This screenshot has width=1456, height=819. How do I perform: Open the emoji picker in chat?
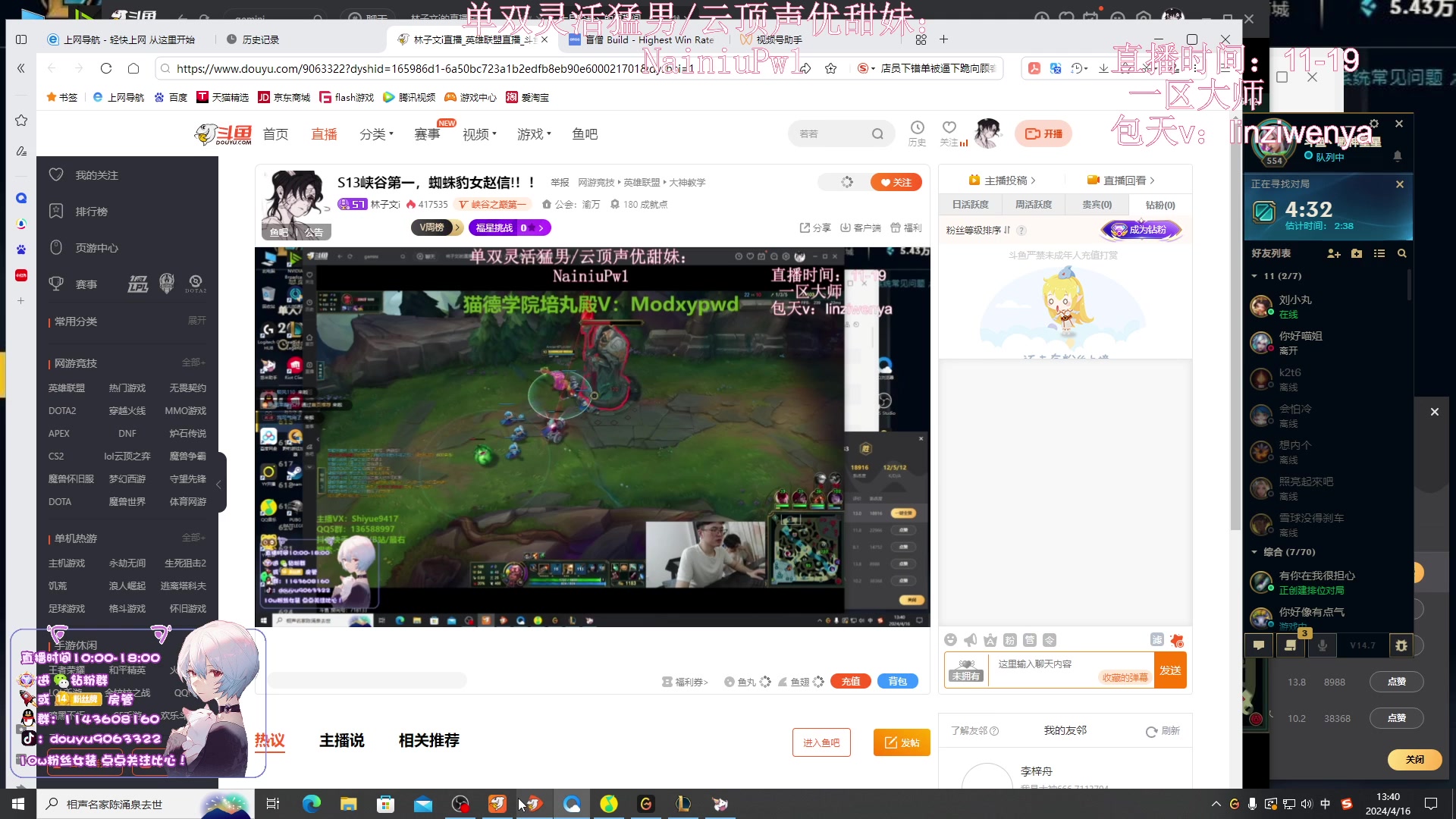pyautogui.click(x=950, y=640)
